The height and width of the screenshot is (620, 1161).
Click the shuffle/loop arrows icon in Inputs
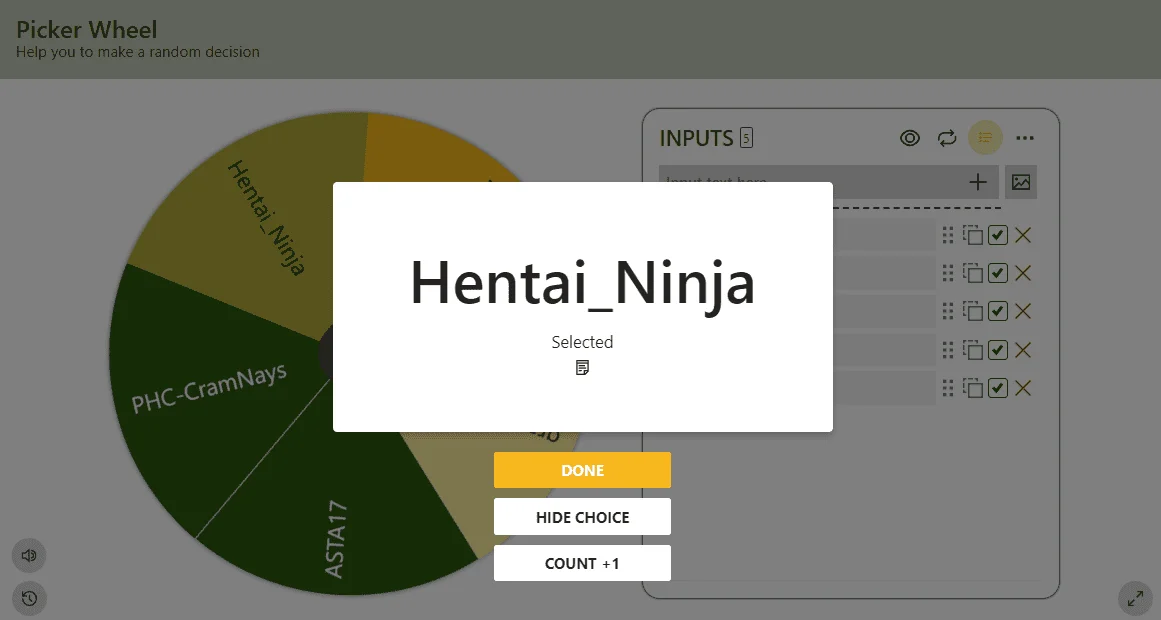click(947, 138)
